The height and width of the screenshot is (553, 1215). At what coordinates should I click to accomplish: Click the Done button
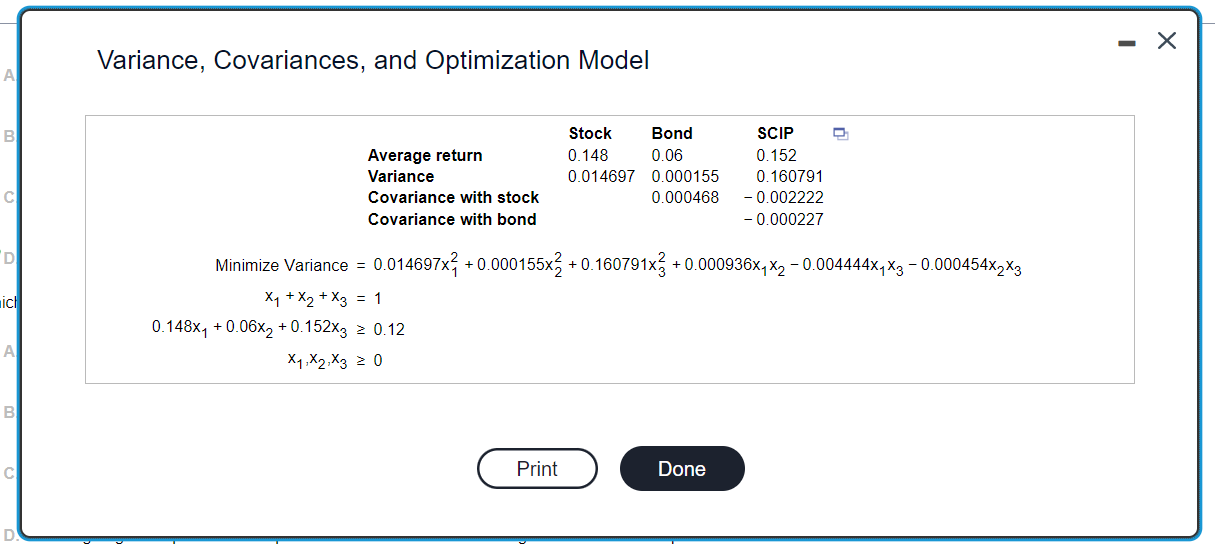[x=682, y=469]
